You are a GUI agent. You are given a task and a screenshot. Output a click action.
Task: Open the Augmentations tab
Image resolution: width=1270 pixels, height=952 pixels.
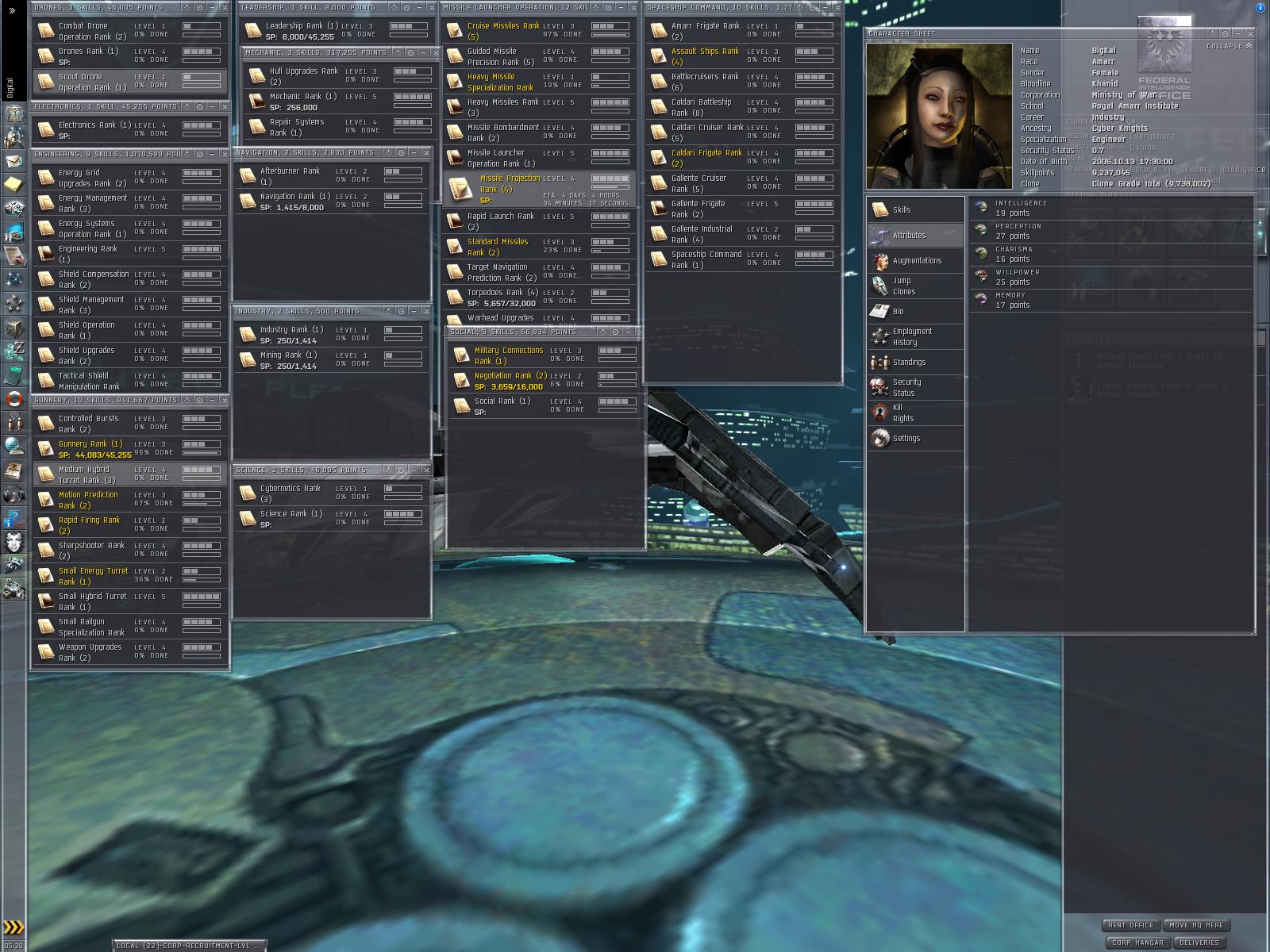coord(915,260)
